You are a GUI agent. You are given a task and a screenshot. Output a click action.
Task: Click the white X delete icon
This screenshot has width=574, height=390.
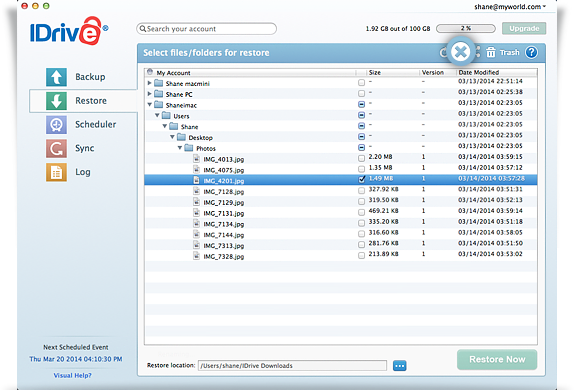click(x=461, y=52)
